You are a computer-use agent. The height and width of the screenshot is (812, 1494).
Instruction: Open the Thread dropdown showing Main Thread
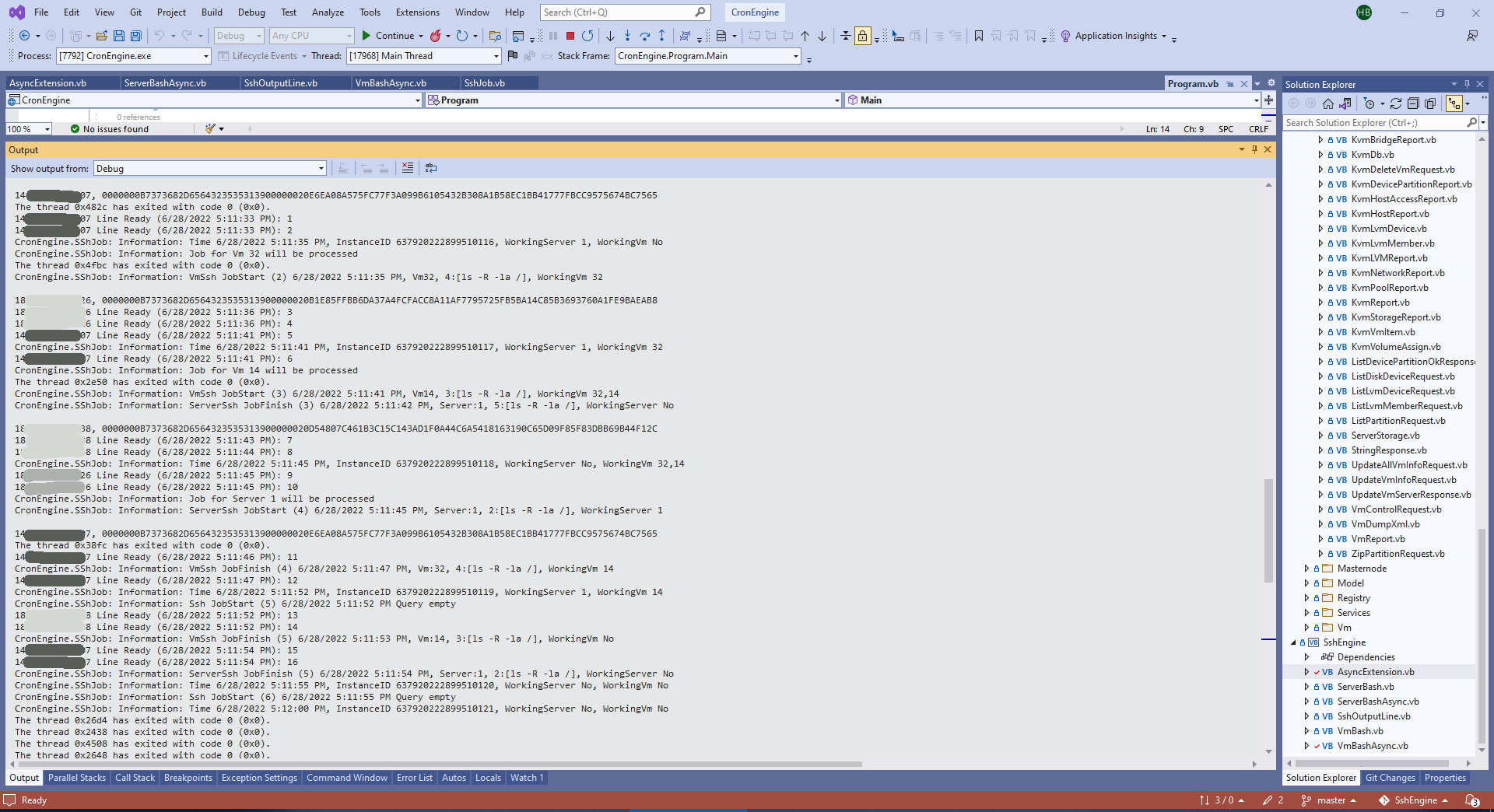tap(423, 56)
